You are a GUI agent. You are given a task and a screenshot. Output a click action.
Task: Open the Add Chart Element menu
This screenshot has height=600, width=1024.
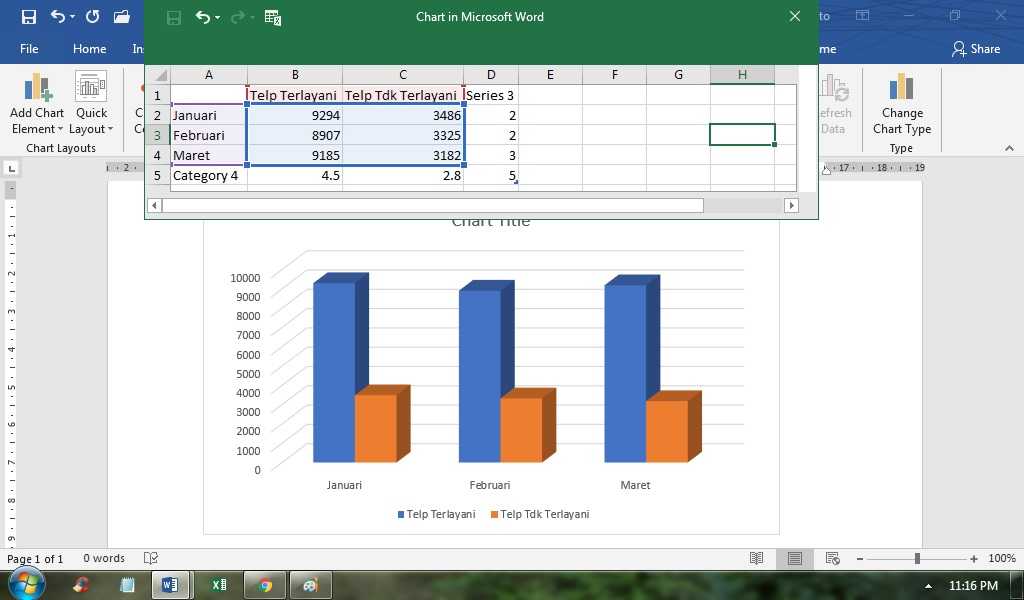pos(37,103)
